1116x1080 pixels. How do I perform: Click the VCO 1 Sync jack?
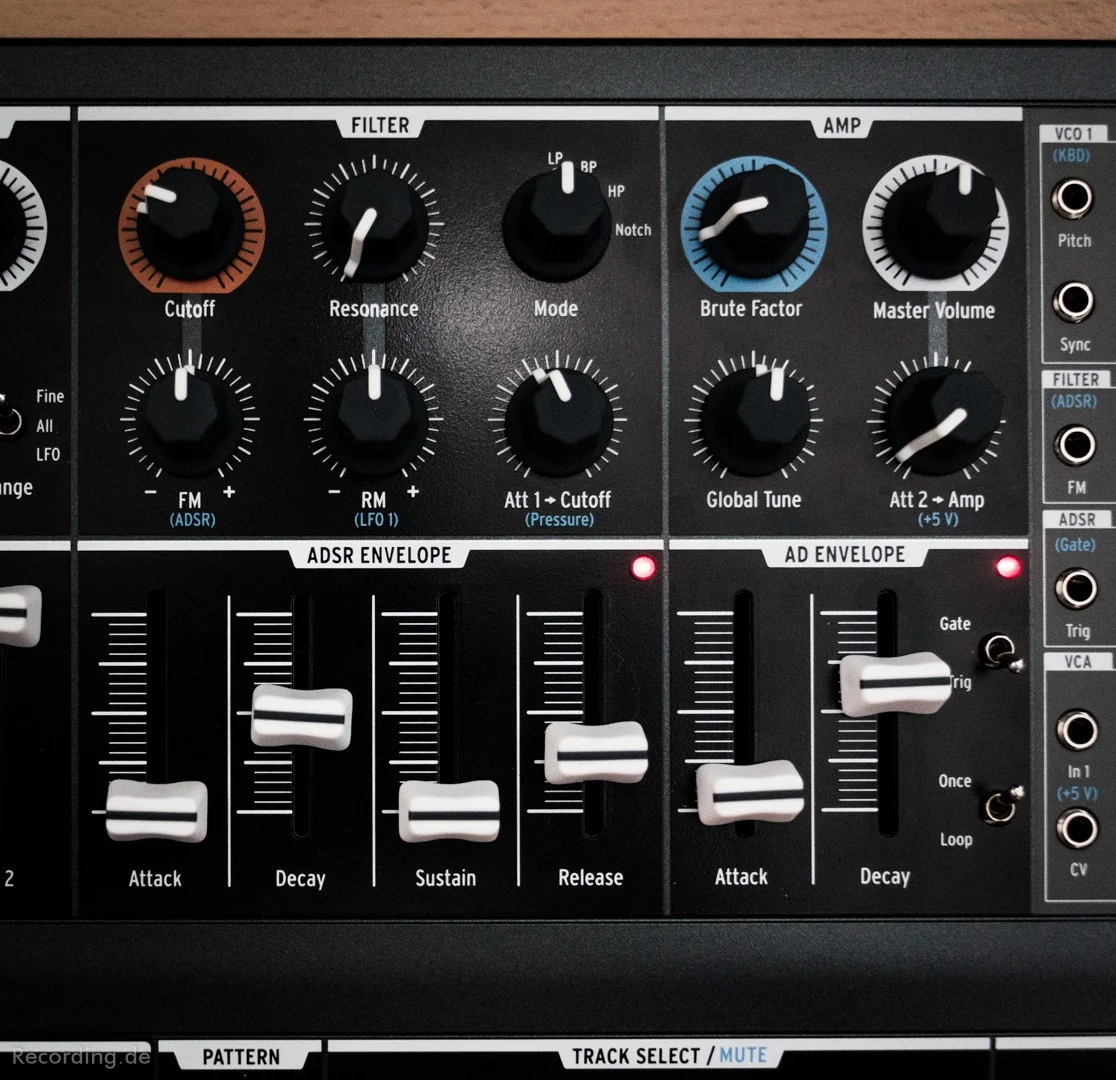click(x=1073, y=301)
